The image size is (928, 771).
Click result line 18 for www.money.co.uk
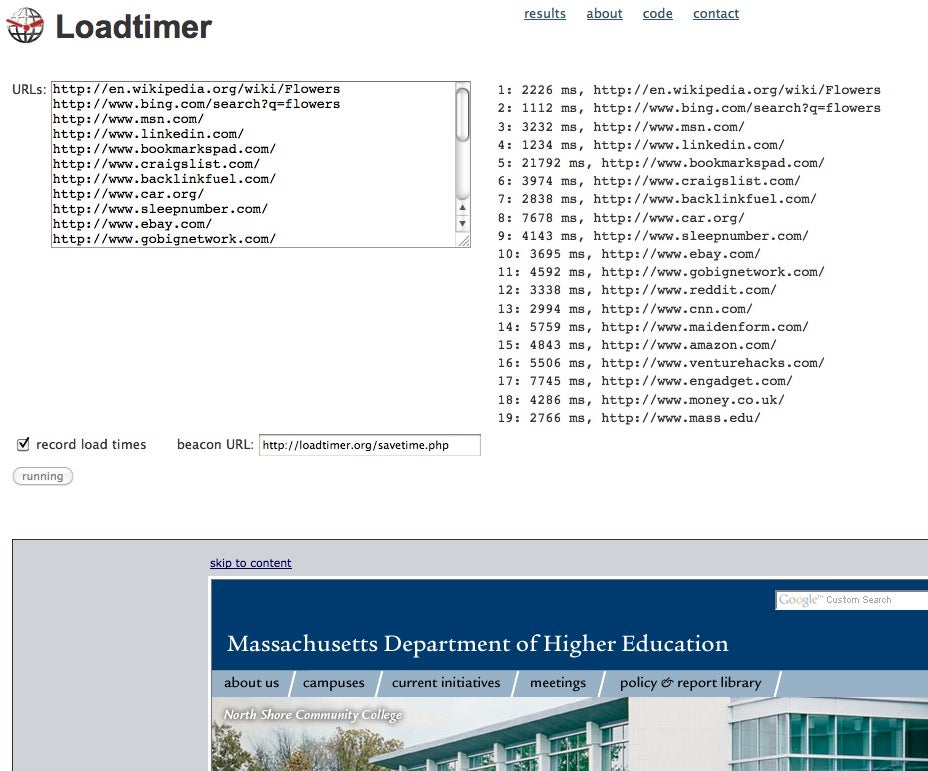(641, 400)
